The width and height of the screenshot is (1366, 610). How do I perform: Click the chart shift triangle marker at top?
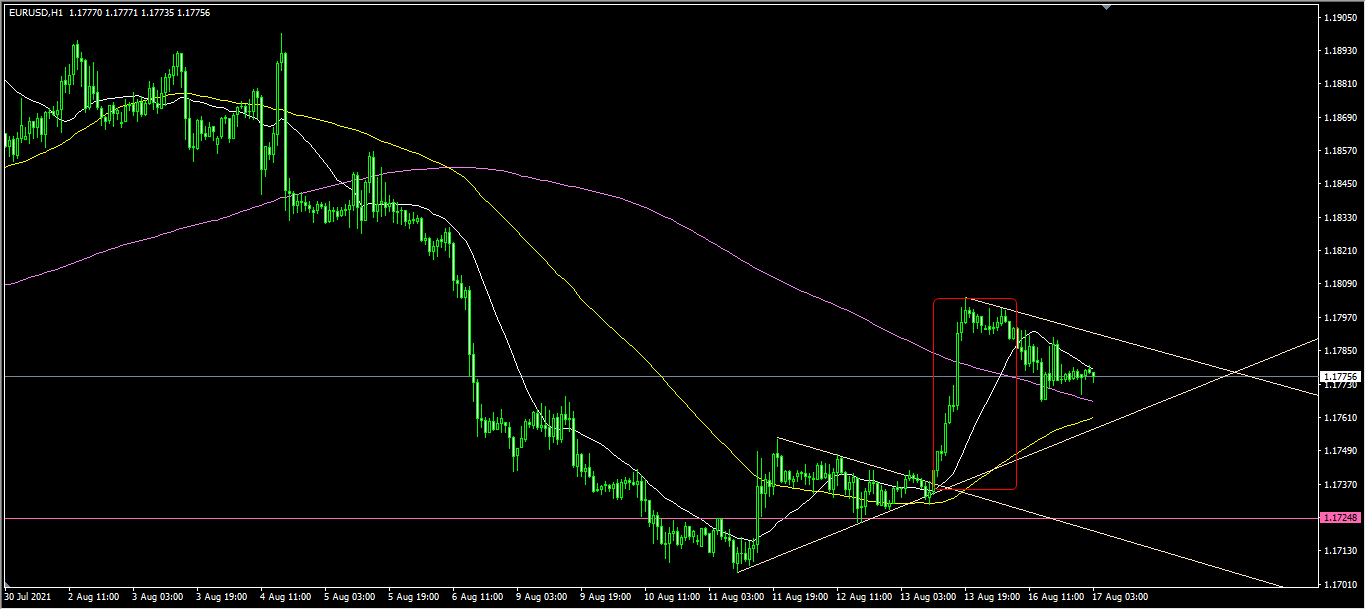[1106, 6]
